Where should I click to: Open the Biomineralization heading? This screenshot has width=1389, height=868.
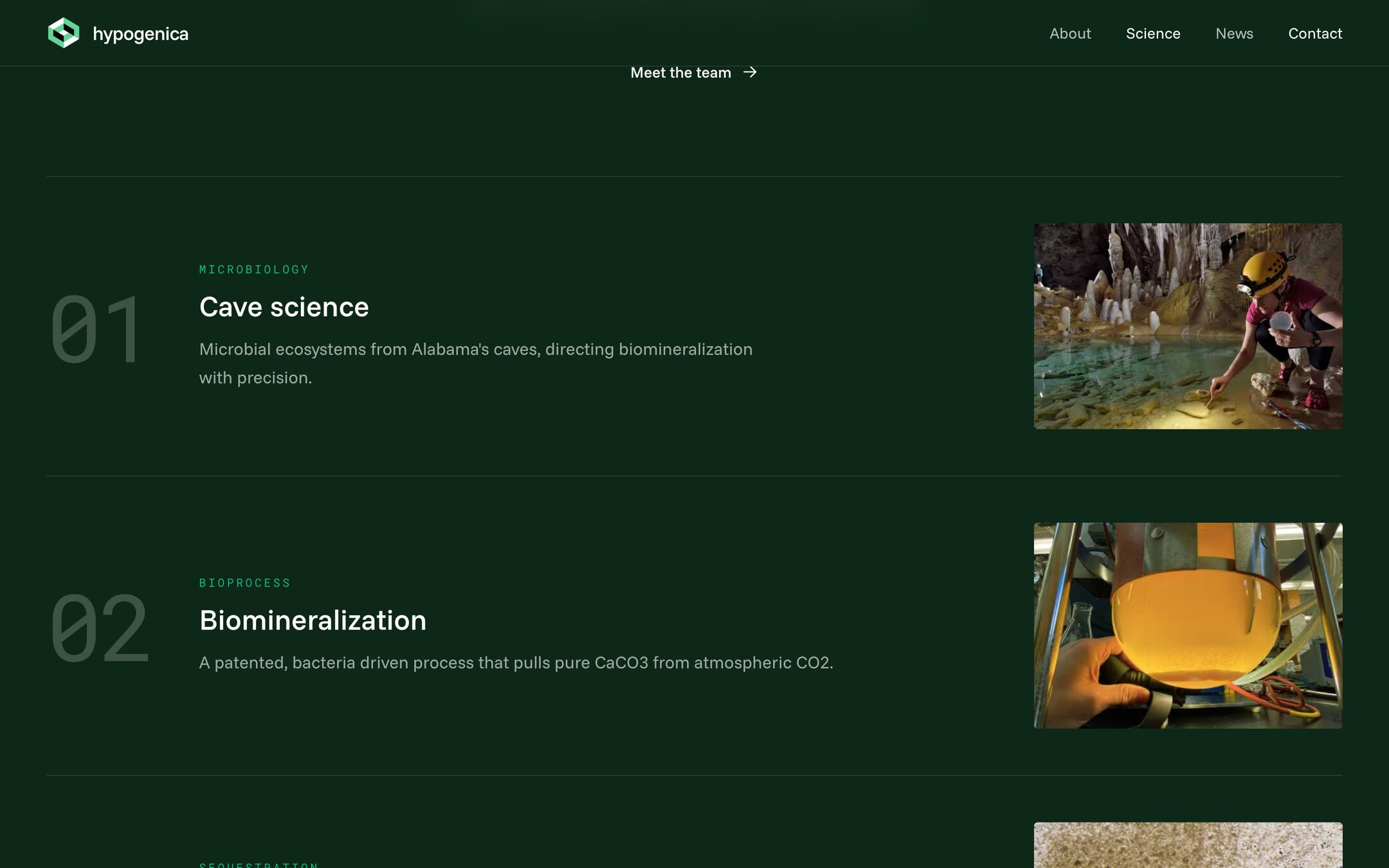click(x=313, y=620)
